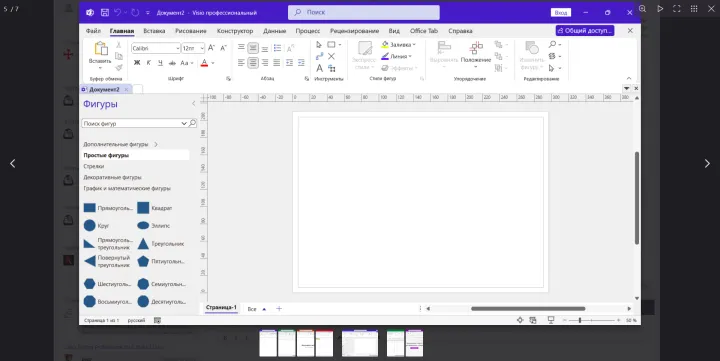
Task: Click the presentation mode icon in status bar
Action: coord(551,320)
